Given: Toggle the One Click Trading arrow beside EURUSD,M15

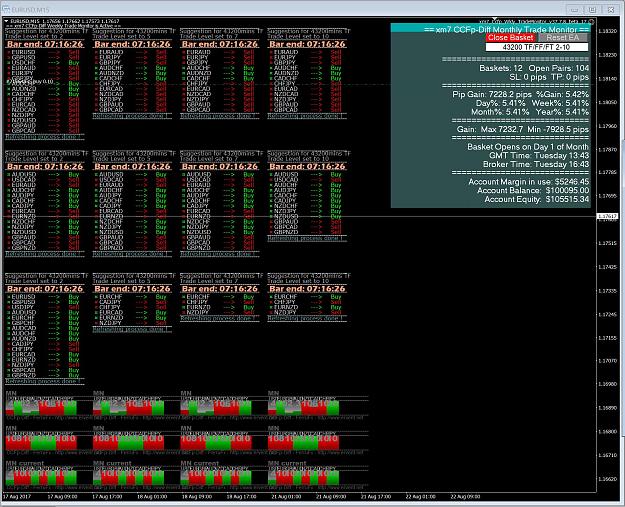Looking at the screenshot, I should coord(6,21).
